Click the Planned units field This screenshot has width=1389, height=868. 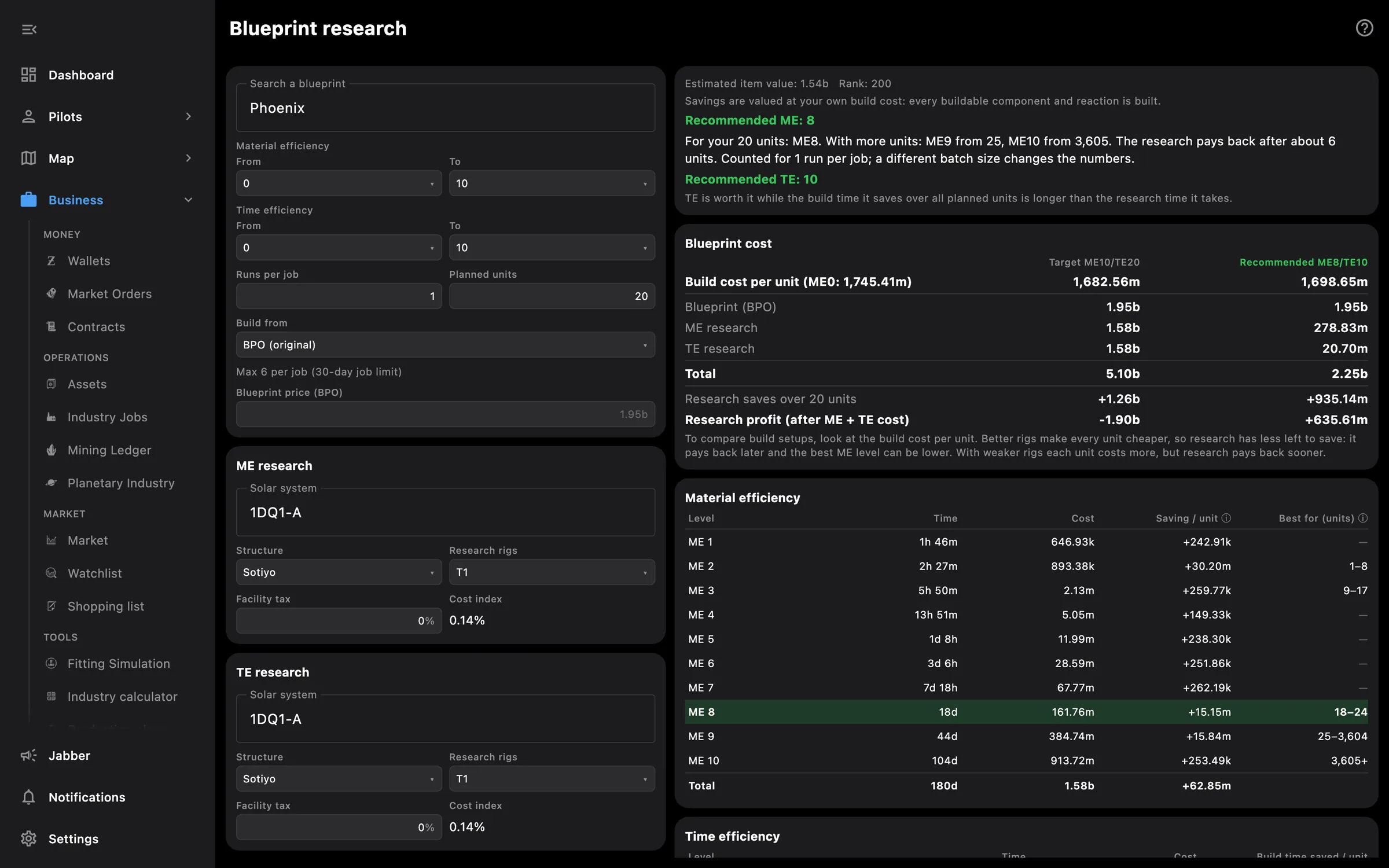coord(552,296)
